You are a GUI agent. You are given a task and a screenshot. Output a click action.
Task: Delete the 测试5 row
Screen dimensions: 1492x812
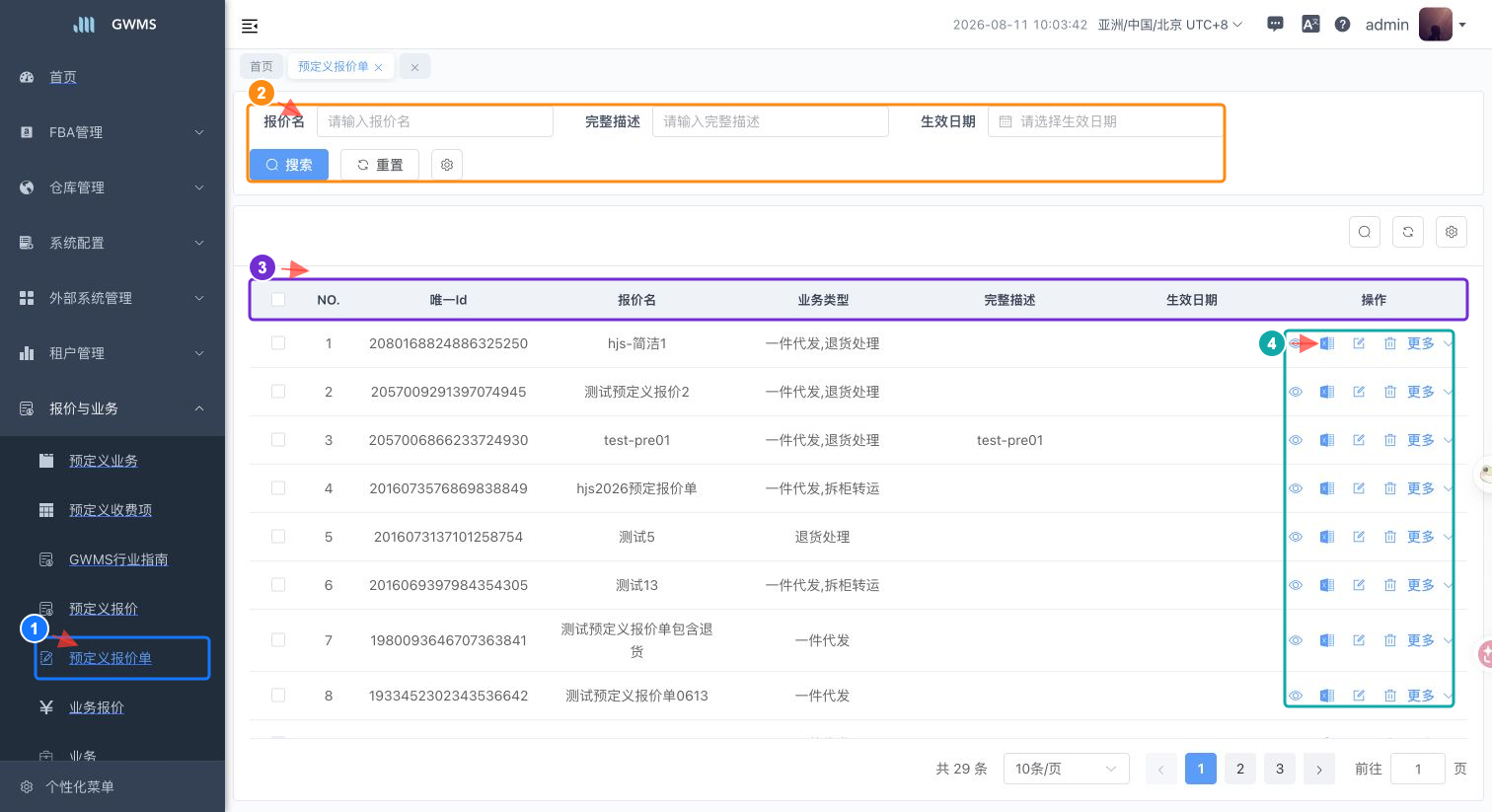(x=1389, y=537)
